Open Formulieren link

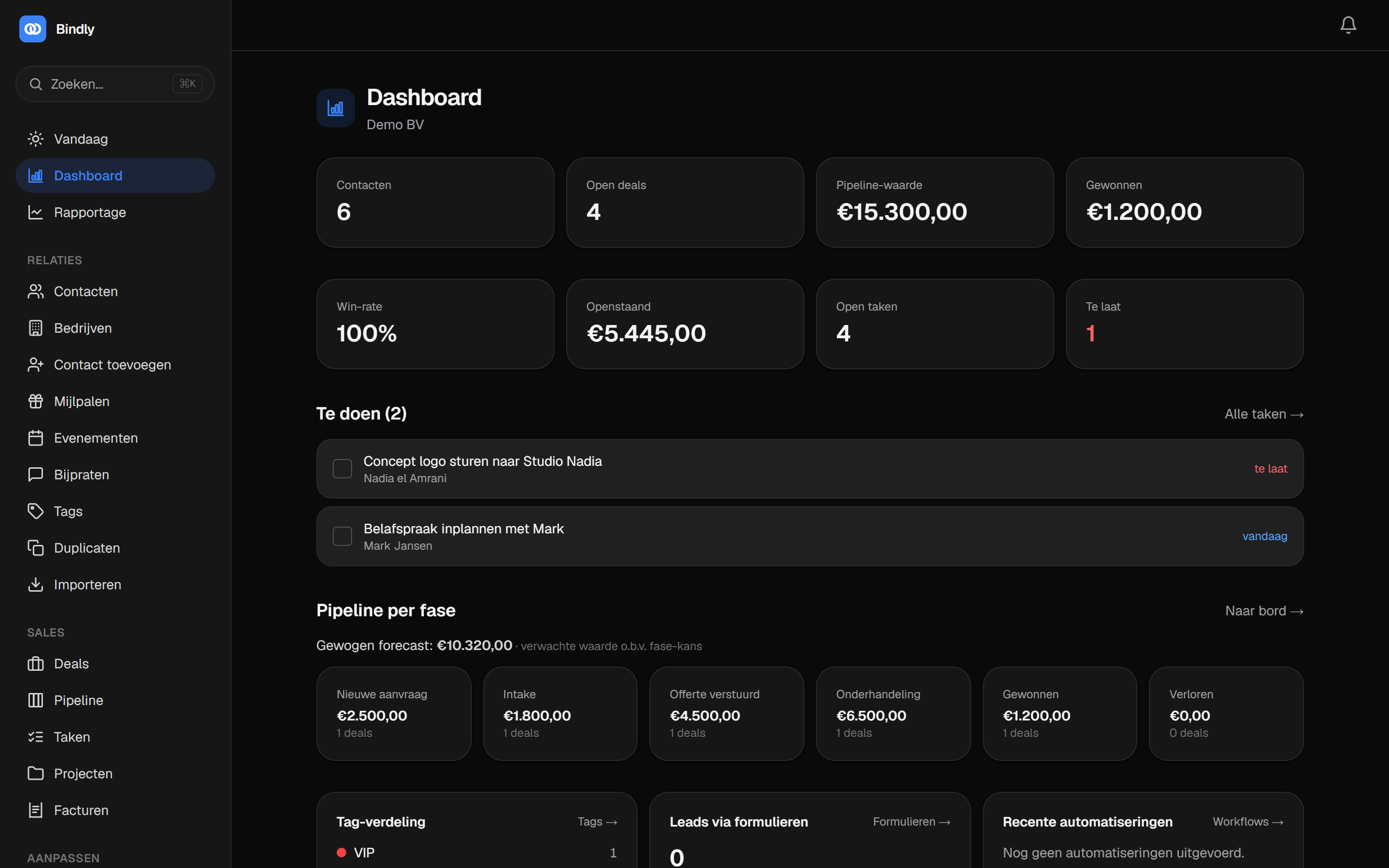tap(912, 822)
